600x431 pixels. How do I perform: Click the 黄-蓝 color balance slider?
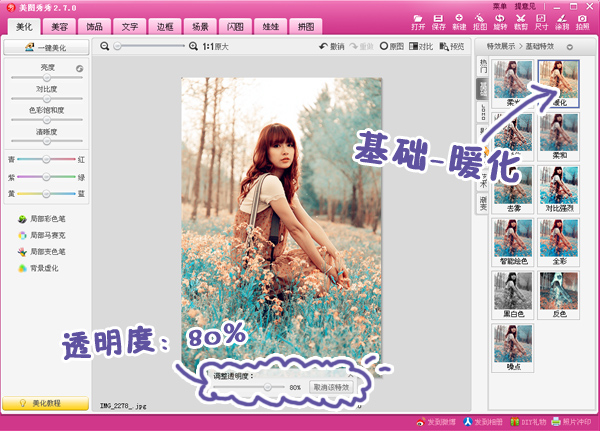(46, 194)
